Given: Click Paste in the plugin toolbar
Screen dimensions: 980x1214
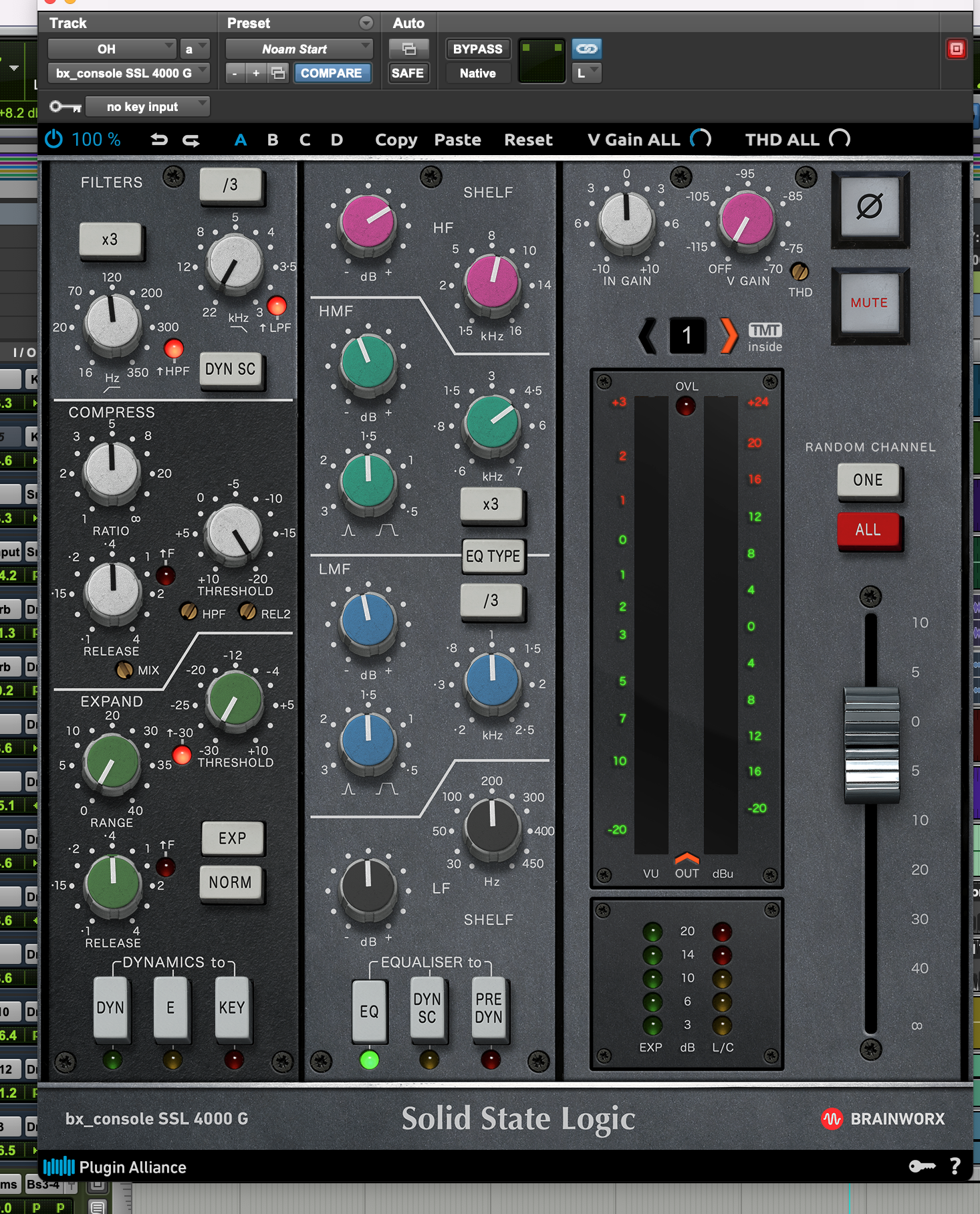Looking at the screenshot, I should (x=458, y=140).
